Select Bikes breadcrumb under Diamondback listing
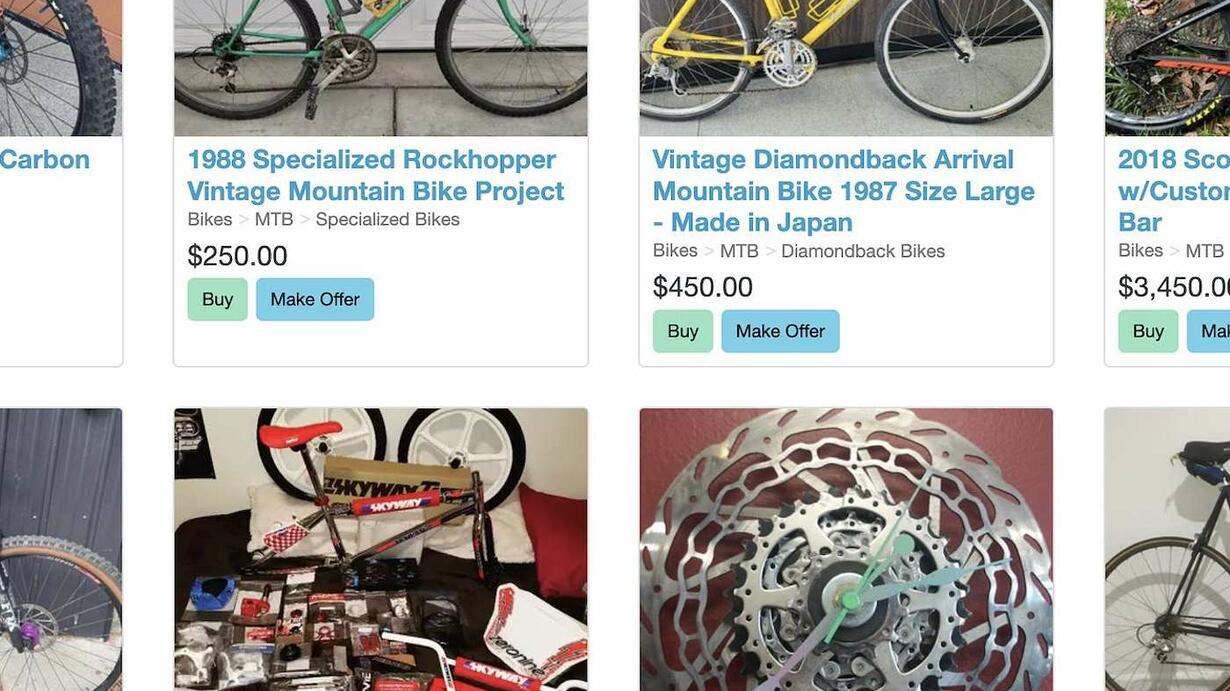1230x691 pixels. (x=675, y=251)
